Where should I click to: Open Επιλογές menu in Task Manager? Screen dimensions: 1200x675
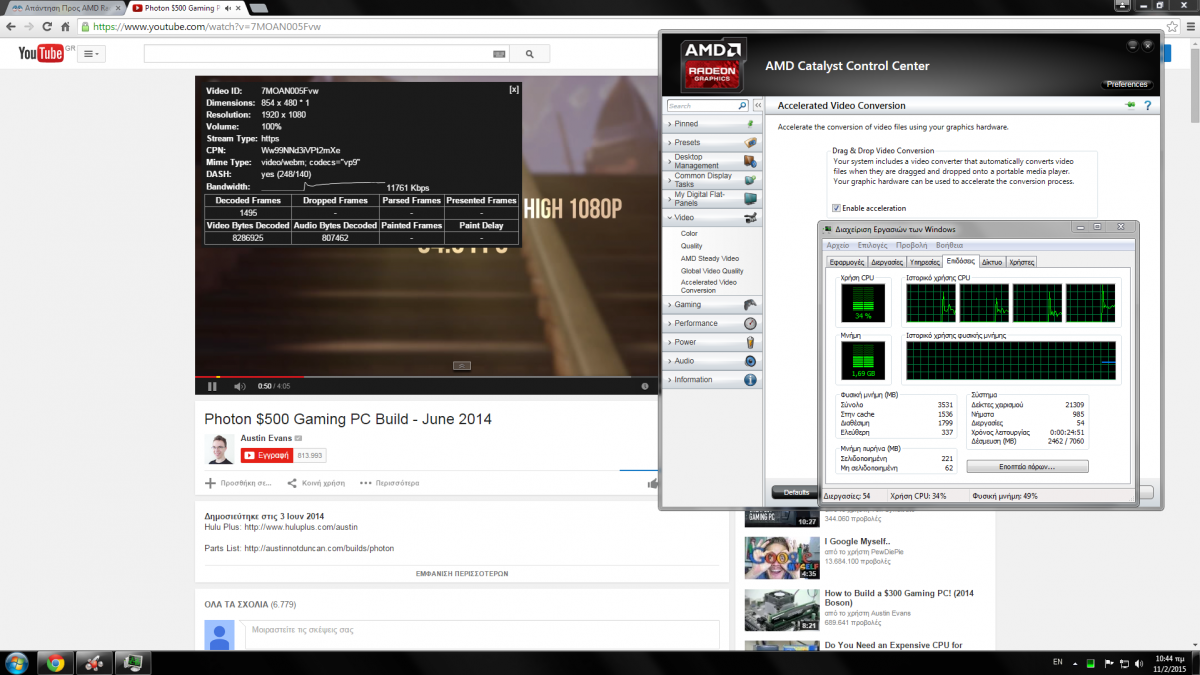pos(872,244)
